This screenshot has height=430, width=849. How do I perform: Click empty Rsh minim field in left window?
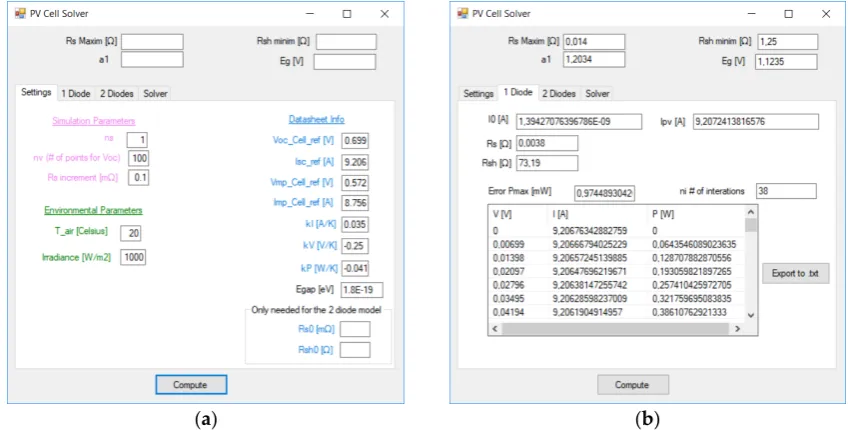346,42
